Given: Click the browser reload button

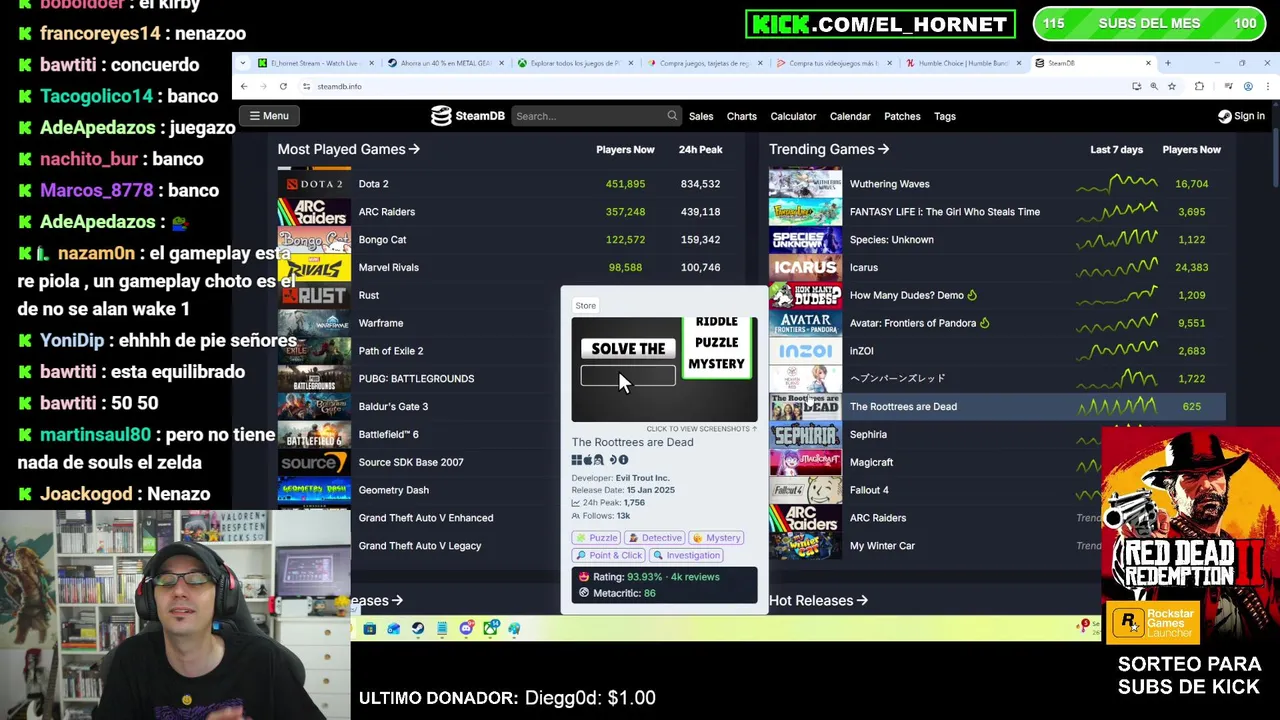Looking at the screenshot, I should [x=283, y=86].
